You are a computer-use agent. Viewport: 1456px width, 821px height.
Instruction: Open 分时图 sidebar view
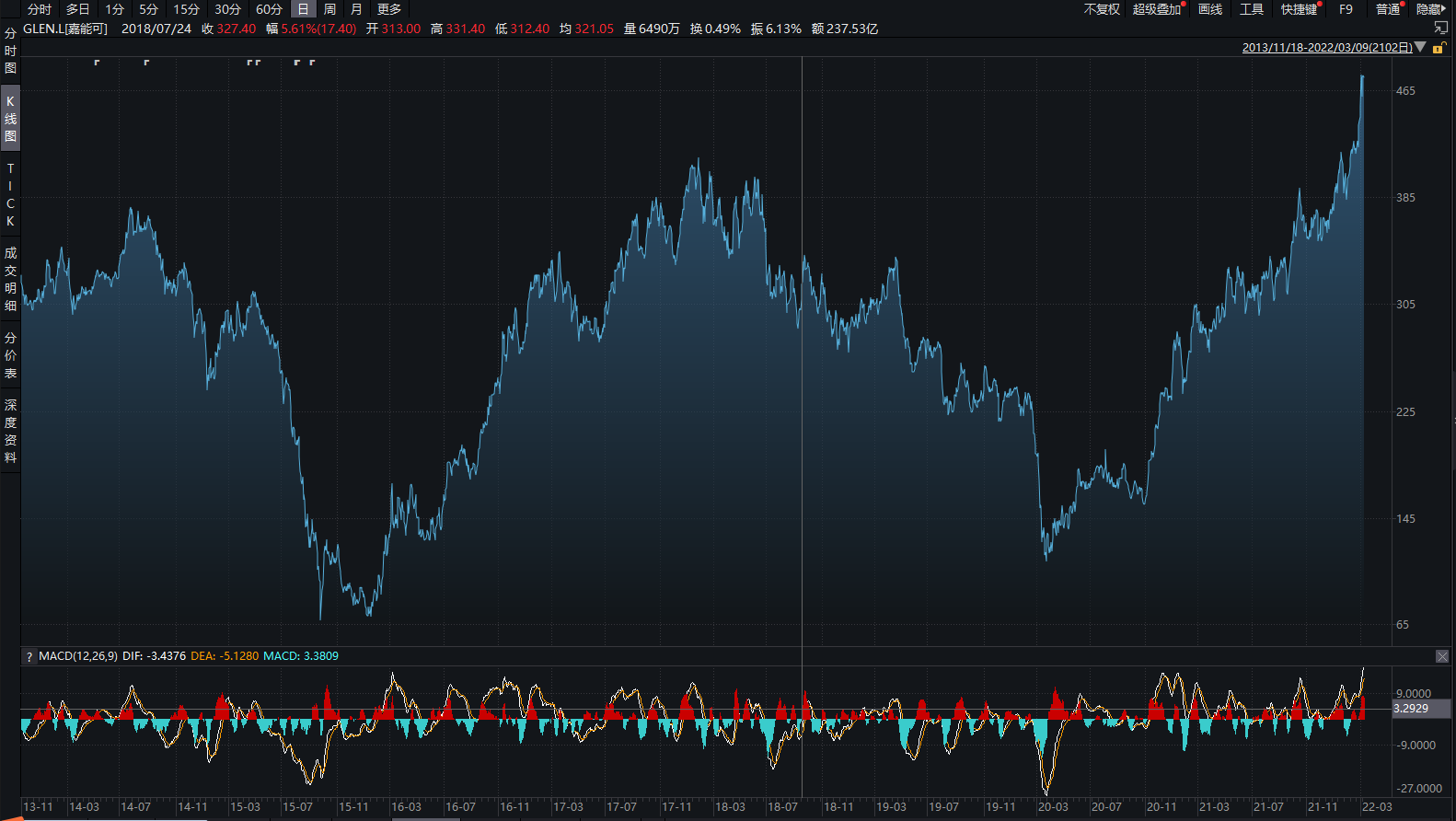pos(10,51)
